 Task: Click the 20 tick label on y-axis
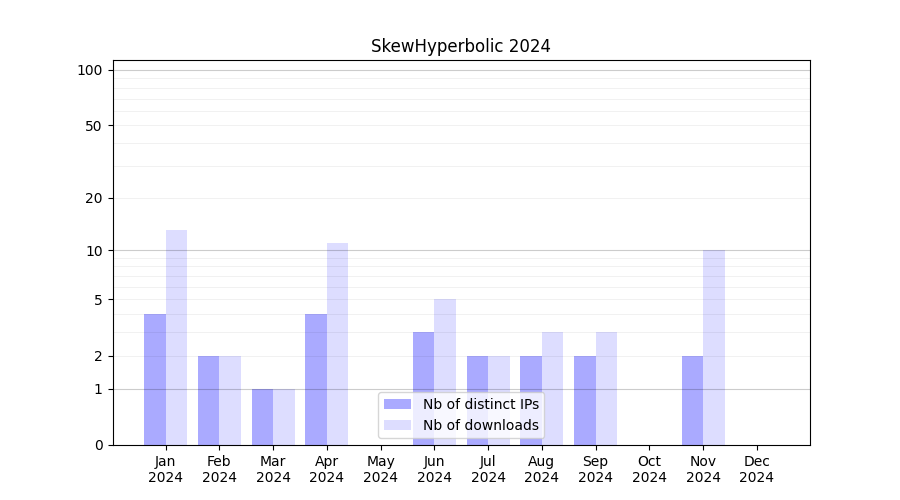(x=94, y=198)
